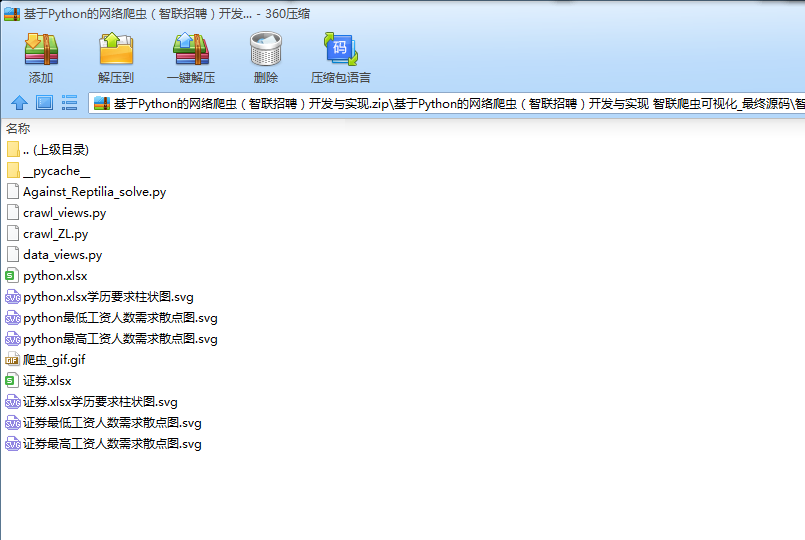
Task: Select the file name python最低工资人数需求散点图.svg
Action: coord(120,318)
